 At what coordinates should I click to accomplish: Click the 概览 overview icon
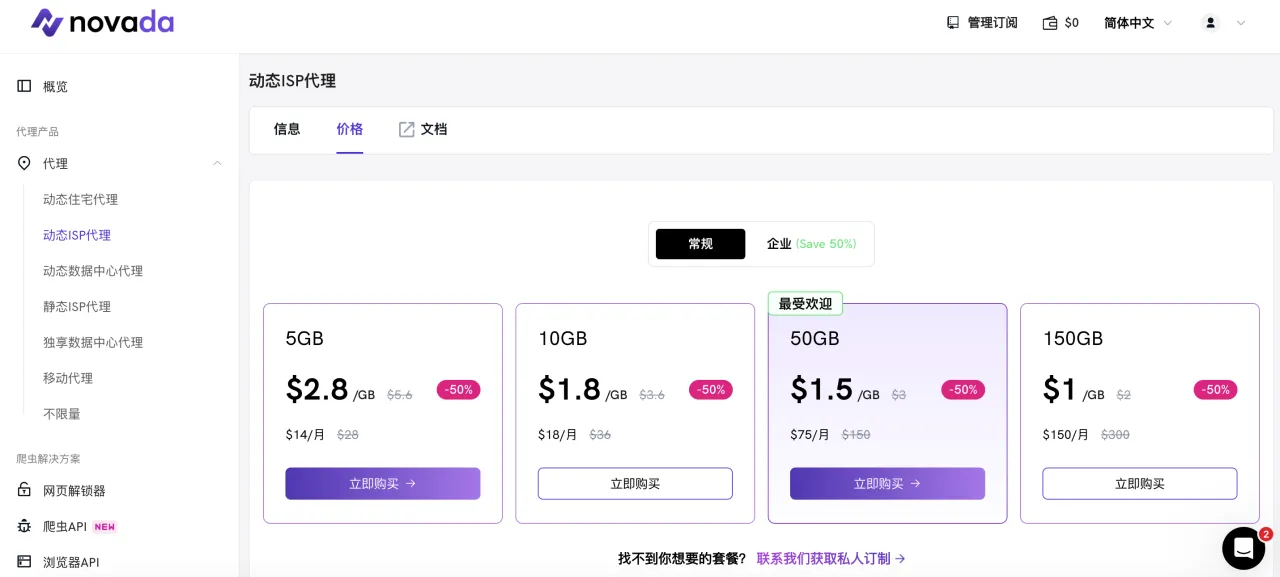pyautogui.click(x=25, y=86)
